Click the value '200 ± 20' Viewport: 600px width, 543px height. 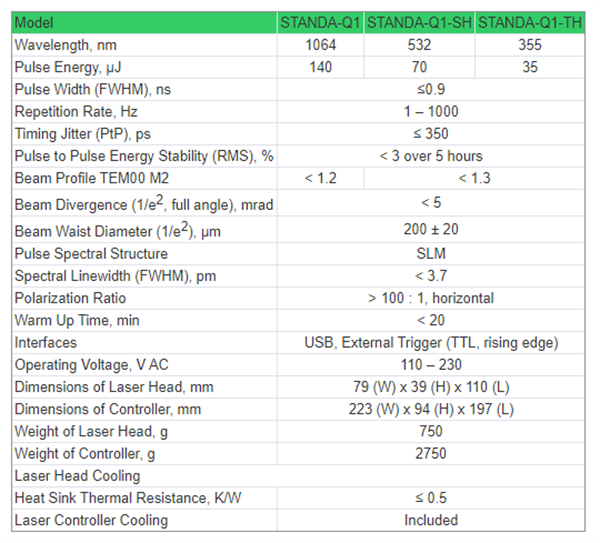[x=431, y=230]
